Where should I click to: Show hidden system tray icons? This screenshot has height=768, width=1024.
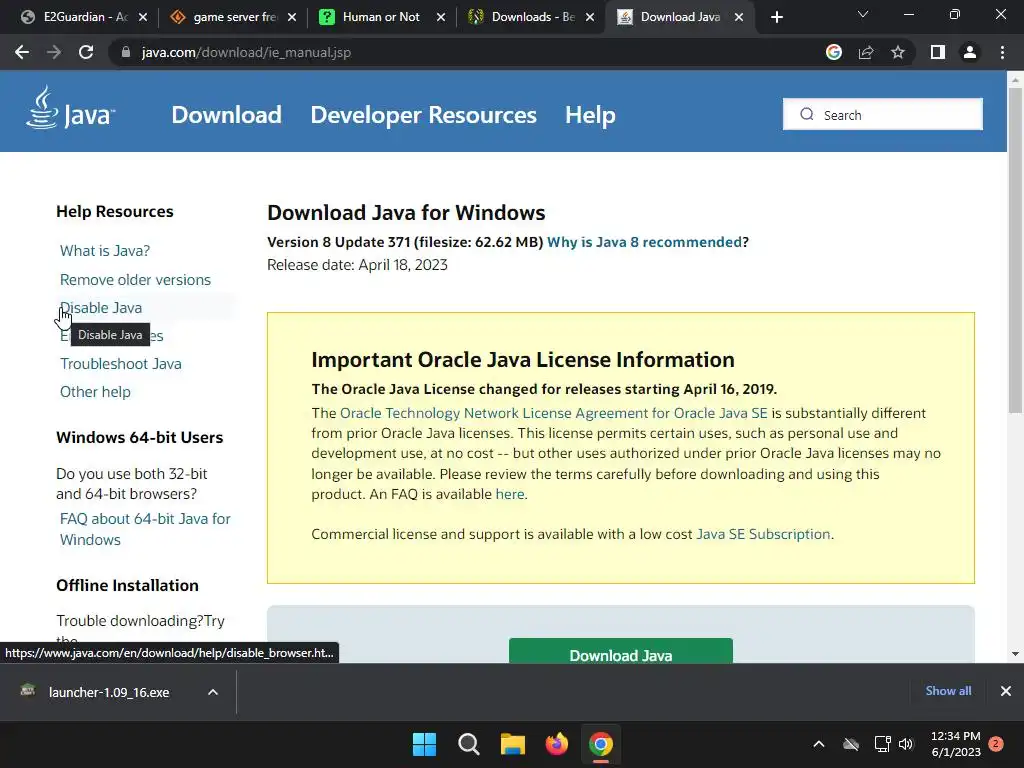pos(818,744)
